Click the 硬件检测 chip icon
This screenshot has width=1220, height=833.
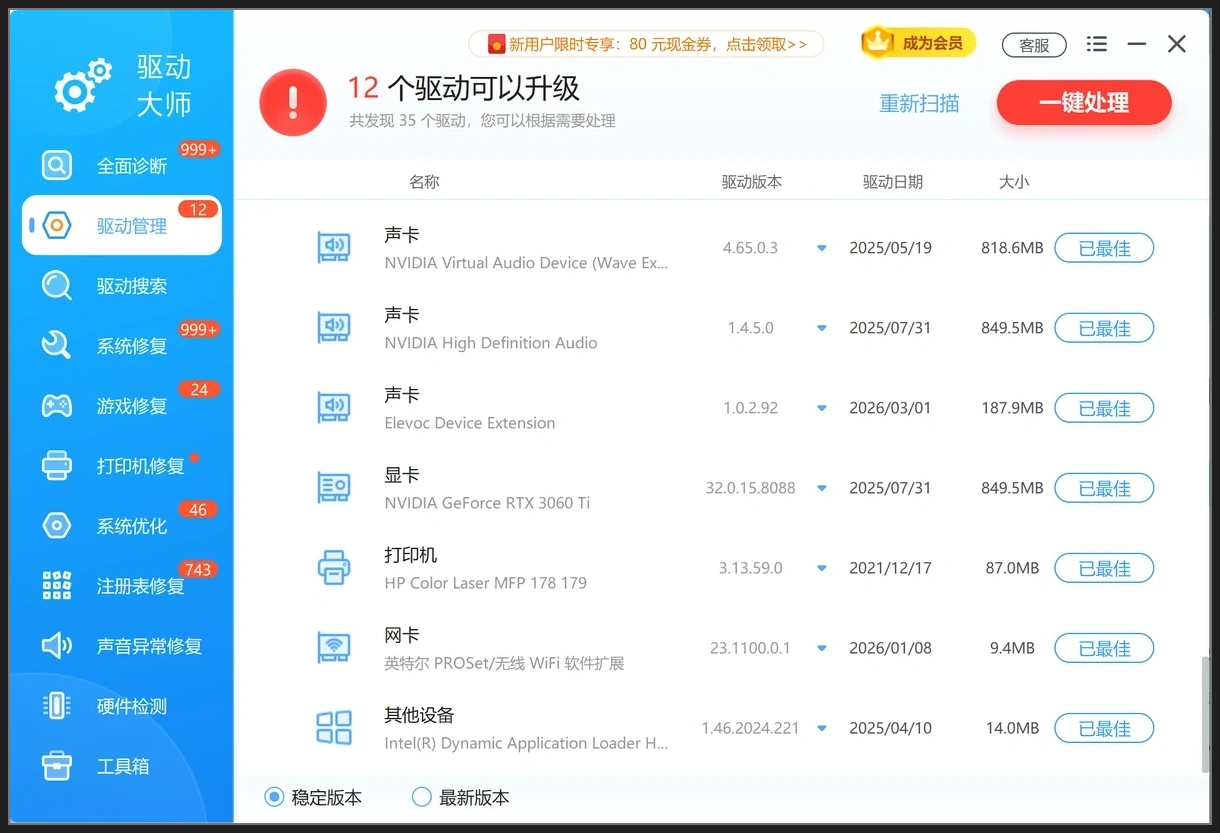click(57, 705)
